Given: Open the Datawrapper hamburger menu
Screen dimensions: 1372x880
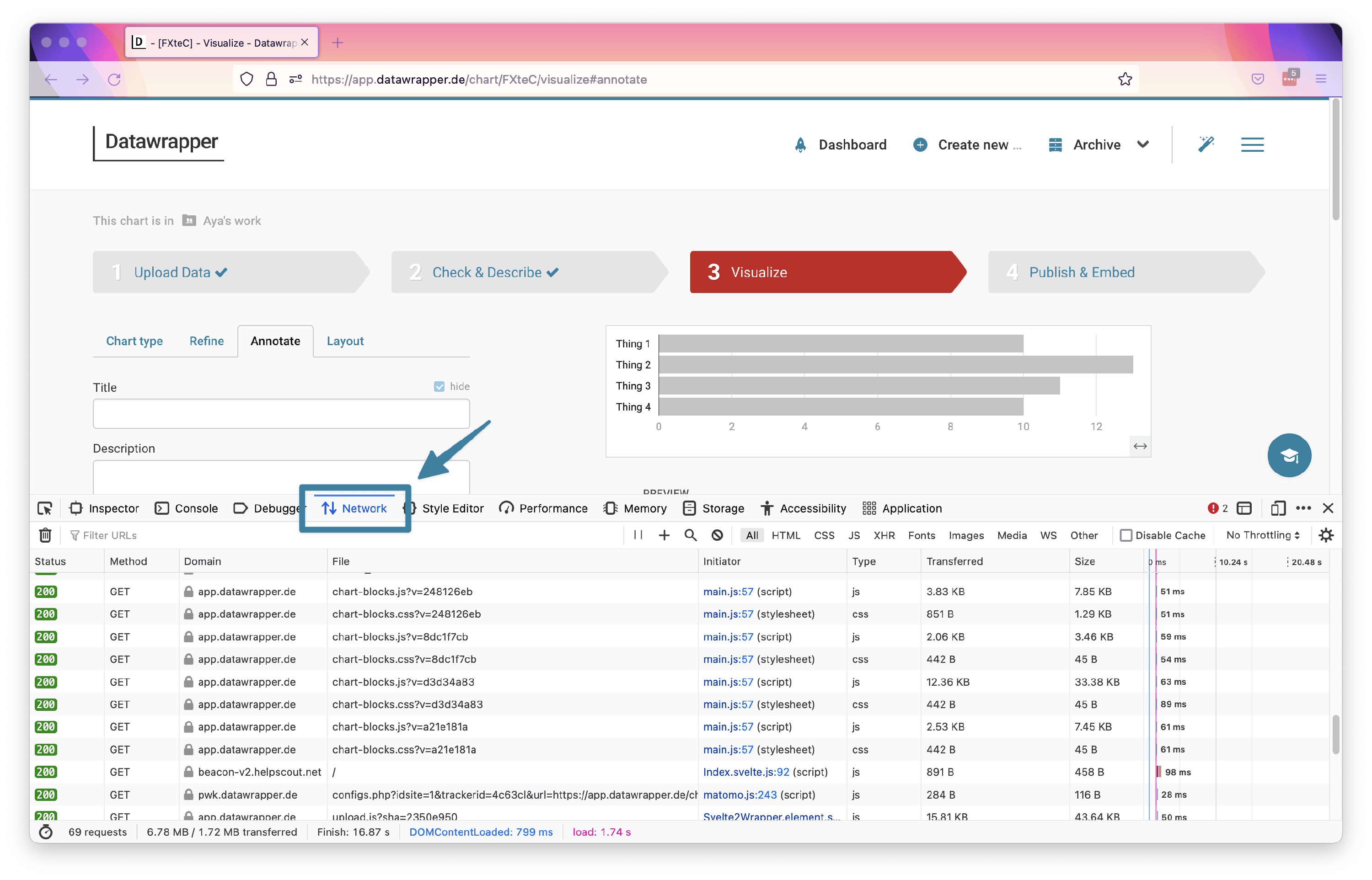Looking at the screenshot, I should tap(1252, 144).
